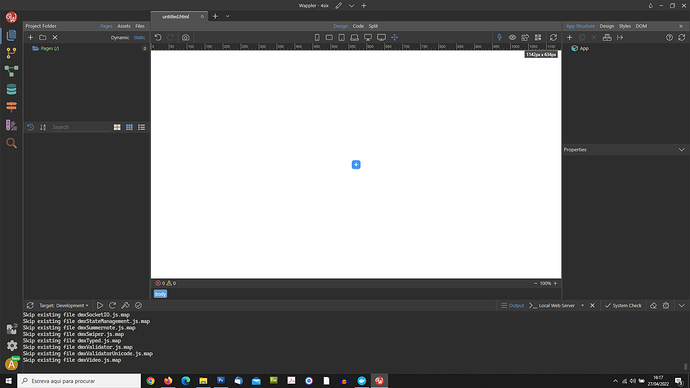
Task: Open the Files tab
Action: click(140, 26)
